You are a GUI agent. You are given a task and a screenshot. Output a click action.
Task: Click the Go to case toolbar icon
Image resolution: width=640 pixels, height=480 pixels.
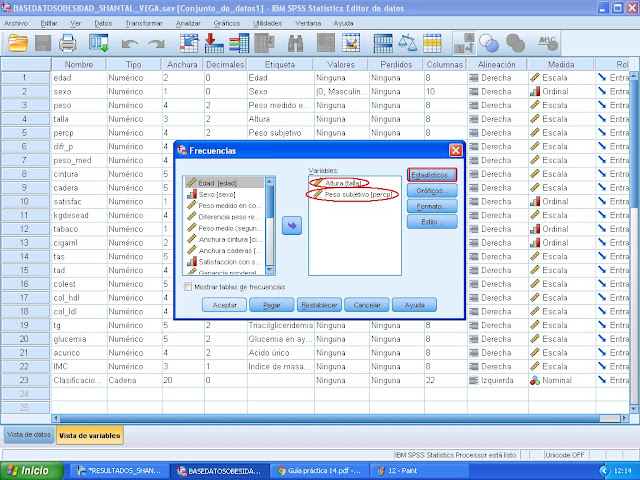(189, 43)
